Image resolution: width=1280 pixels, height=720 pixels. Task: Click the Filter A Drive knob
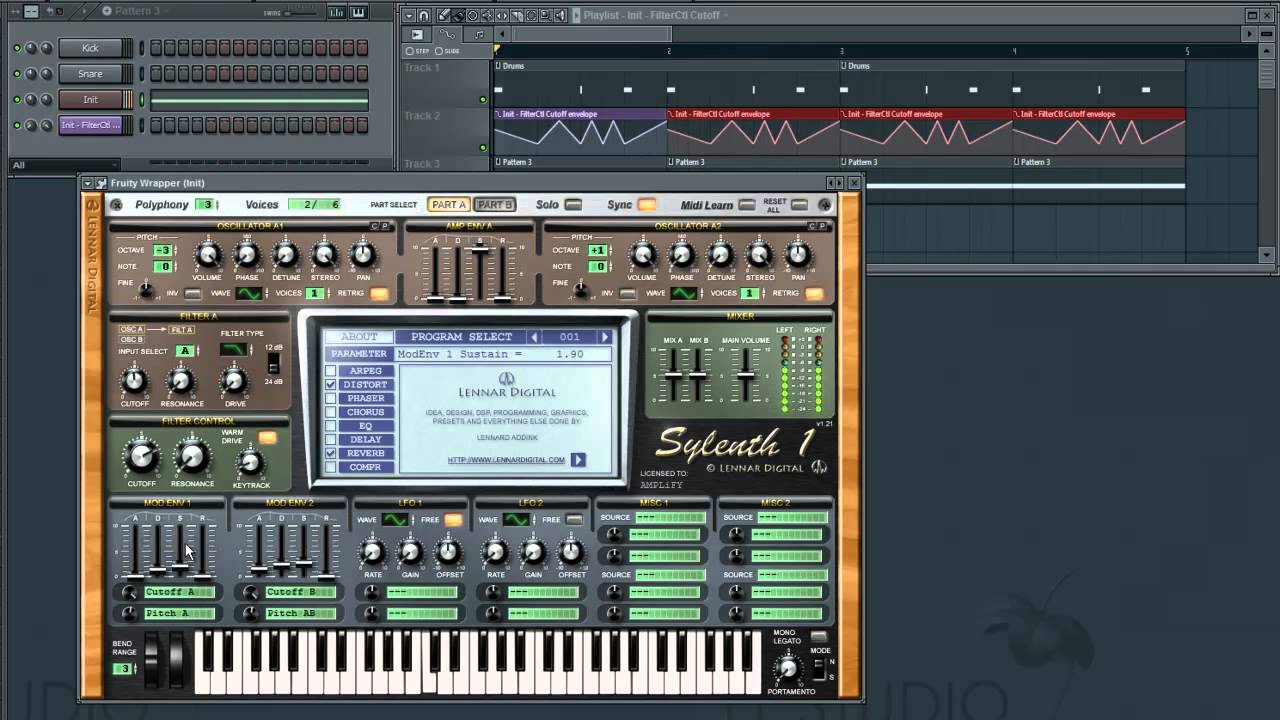(234, 381)
